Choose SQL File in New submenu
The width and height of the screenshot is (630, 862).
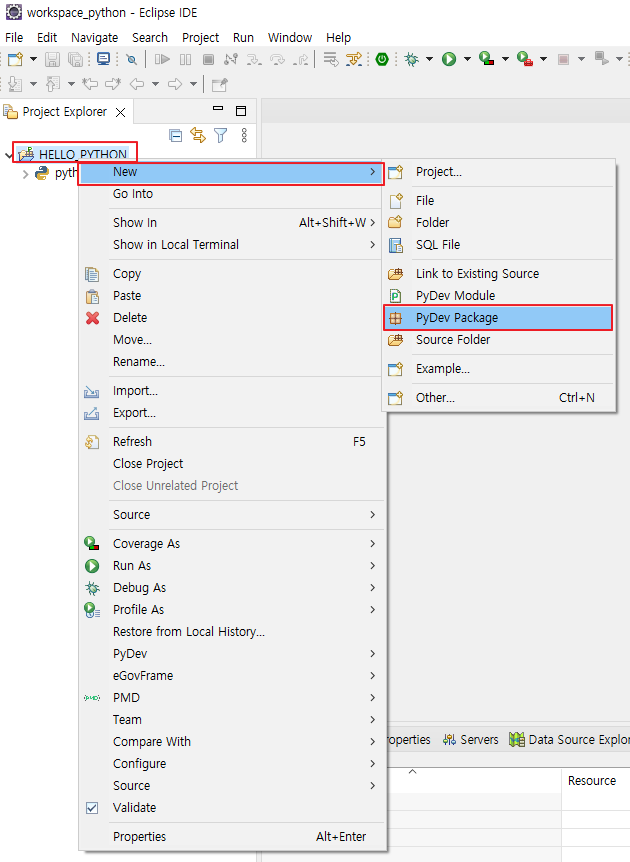(x=498, y=245)
